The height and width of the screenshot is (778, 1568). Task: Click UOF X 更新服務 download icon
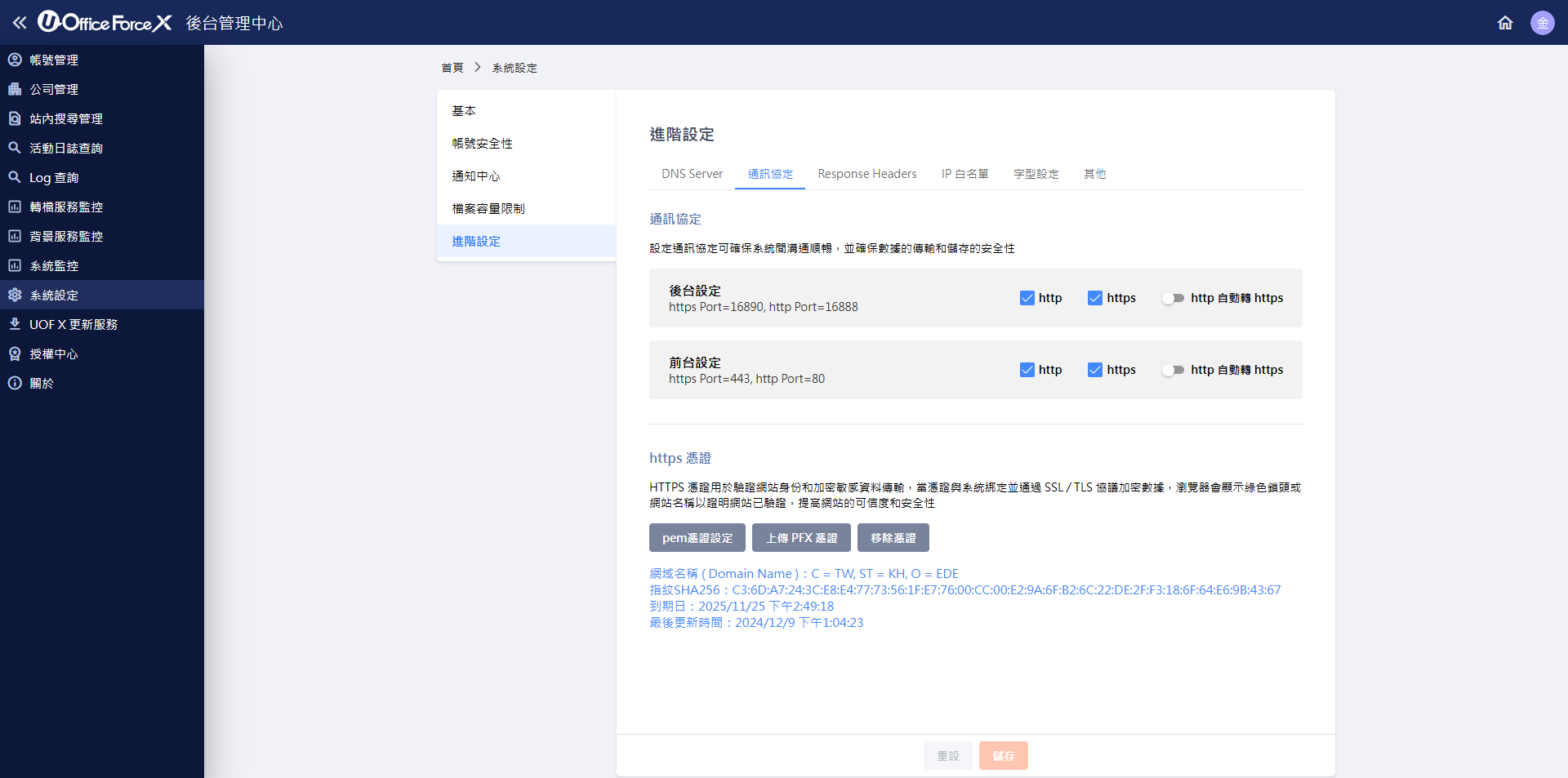point(15,324)
